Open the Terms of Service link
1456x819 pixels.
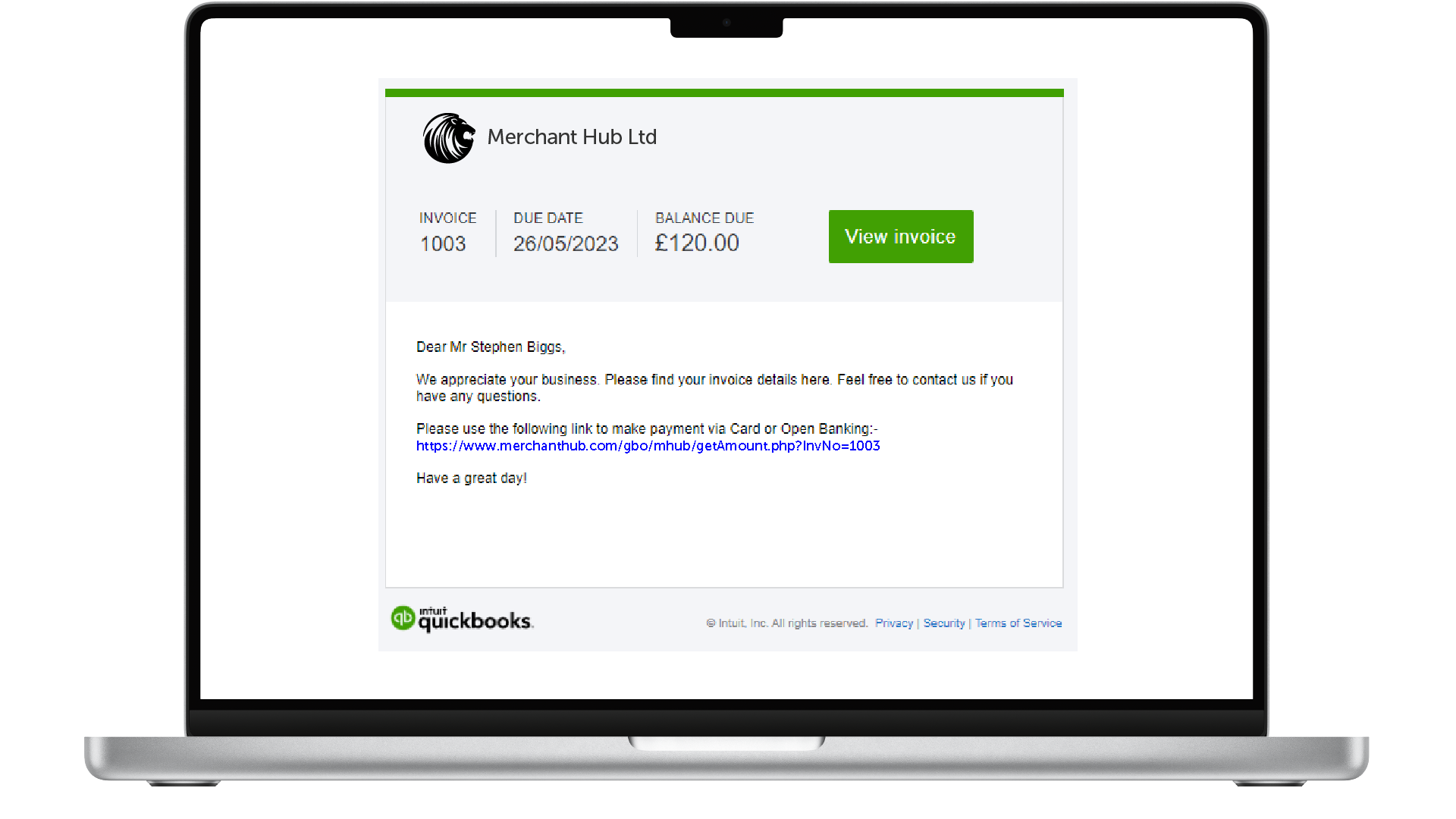[1018, 623]
